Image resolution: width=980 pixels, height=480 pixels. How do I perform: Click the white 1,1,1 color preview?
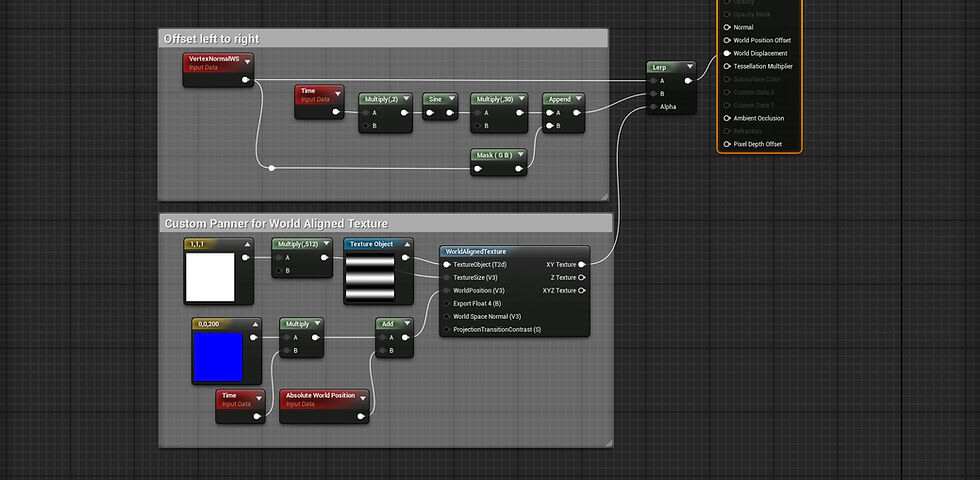pos(210,277)
